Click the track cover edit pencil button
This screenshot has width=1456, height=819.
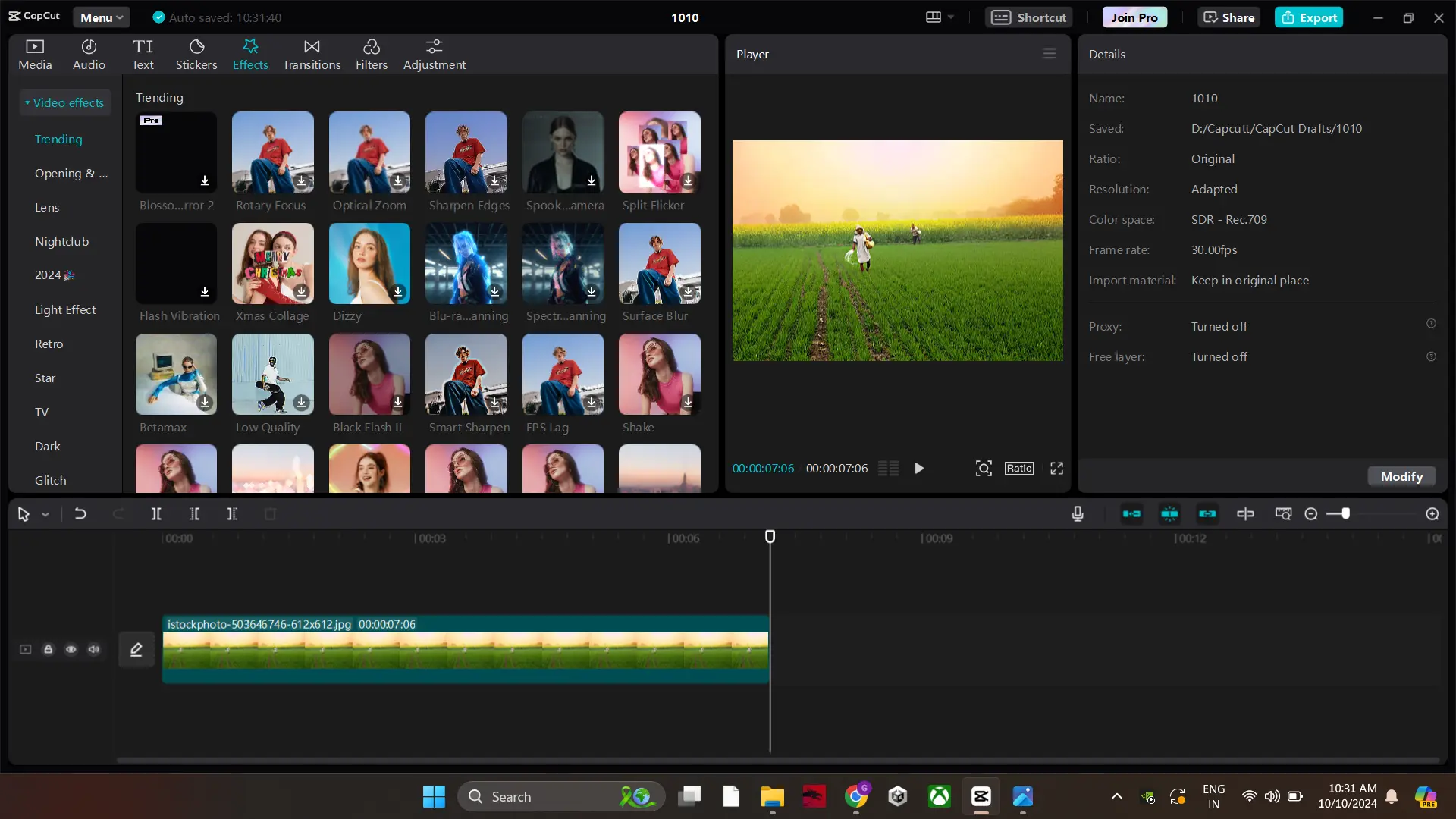[x=136, y=650]
